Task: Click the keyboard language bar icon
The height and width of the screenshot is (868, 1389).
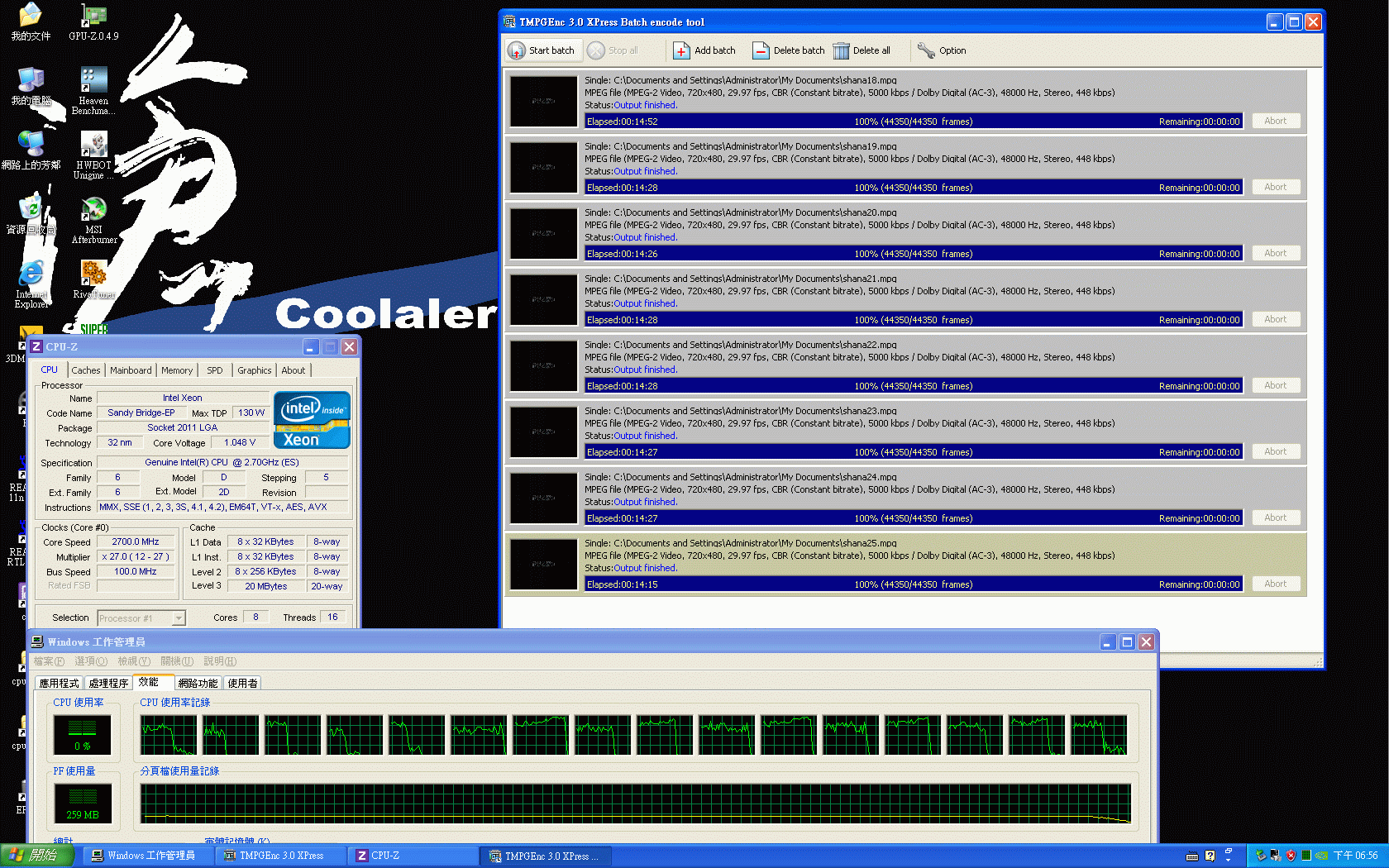Action: click(1192, 856)
